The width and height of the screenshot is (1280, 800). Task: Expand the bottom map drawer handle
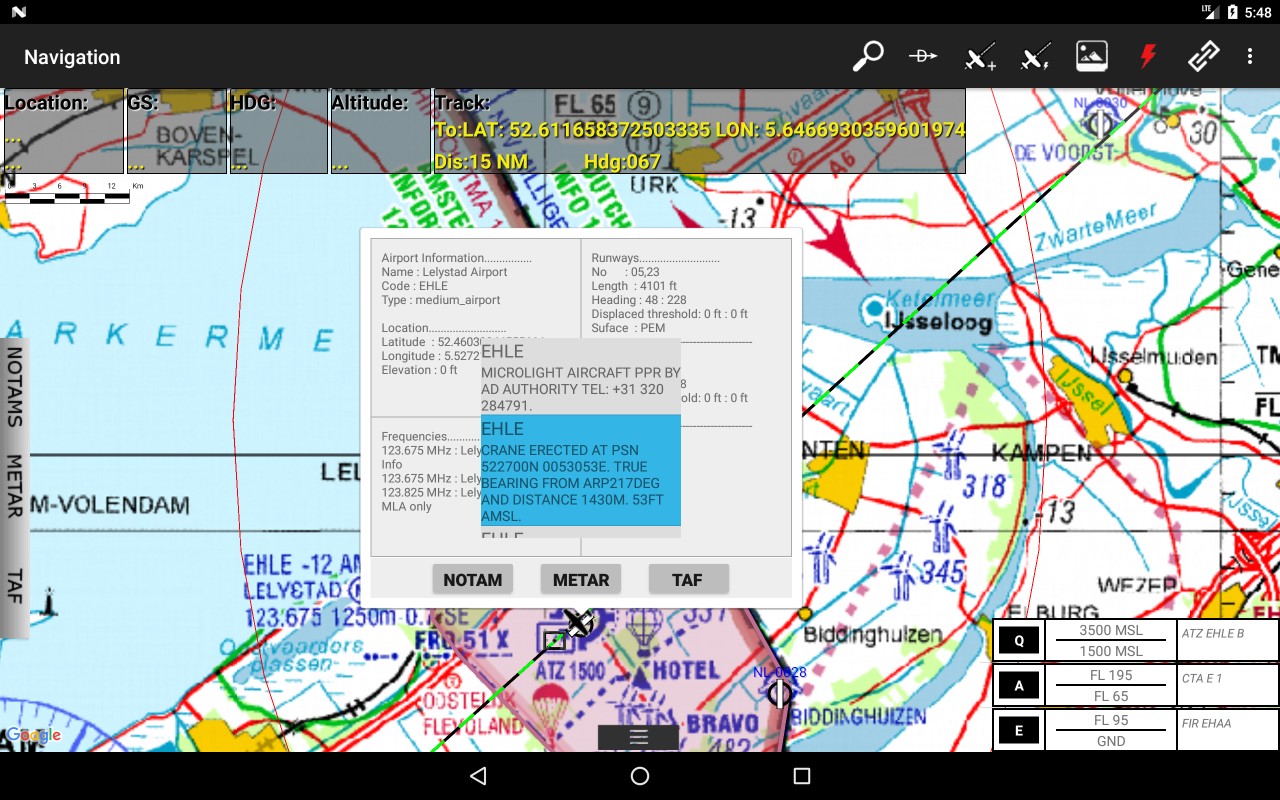point(638,736)
